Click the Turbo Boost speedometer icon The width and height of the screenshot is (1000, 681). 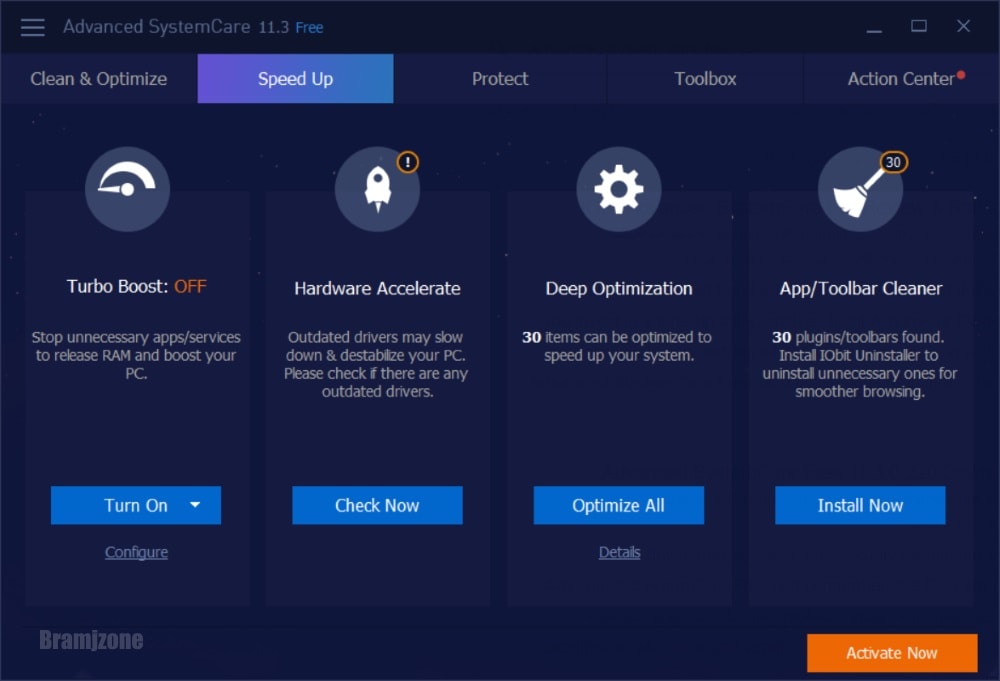click(128, 189)
